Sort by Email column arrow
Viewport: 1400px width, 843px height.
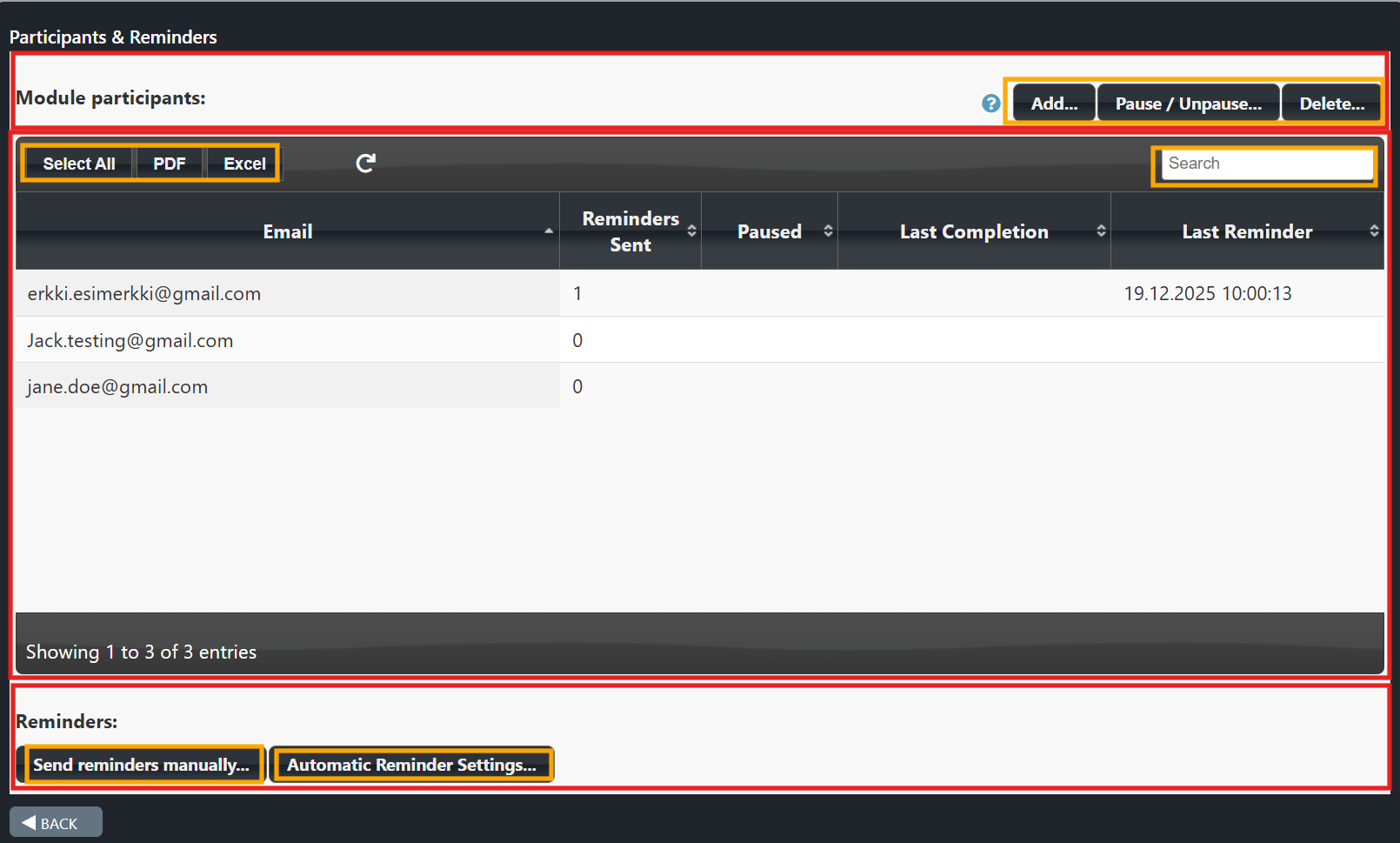[x=549, y=231]
